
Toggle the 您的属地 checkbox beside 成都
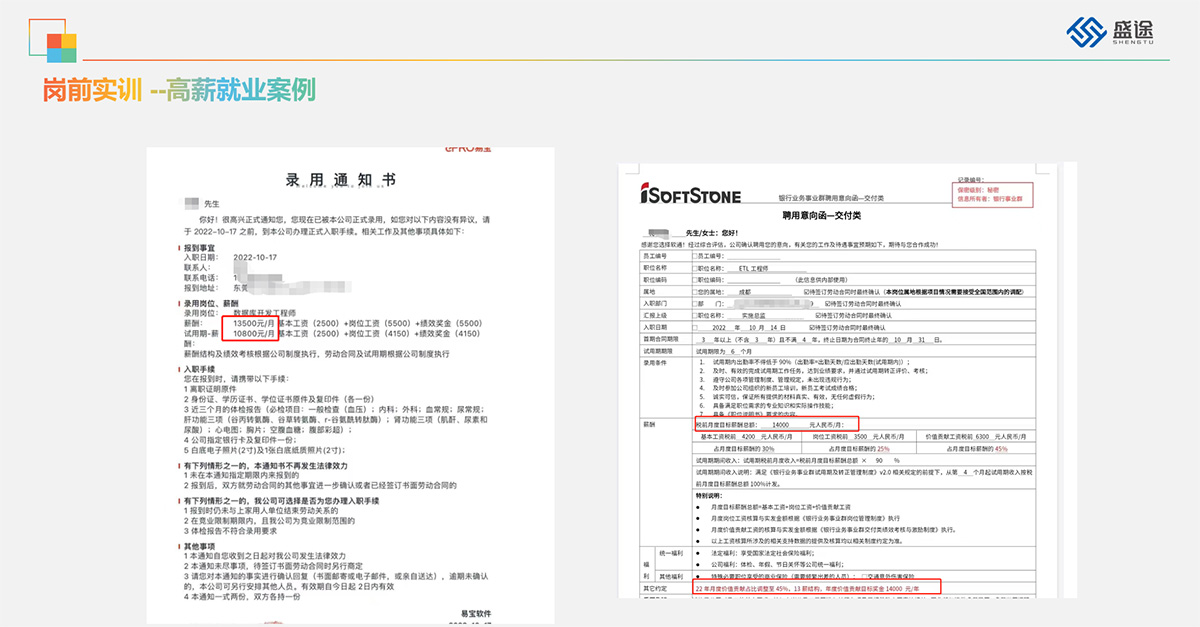[x=697, y=291]
